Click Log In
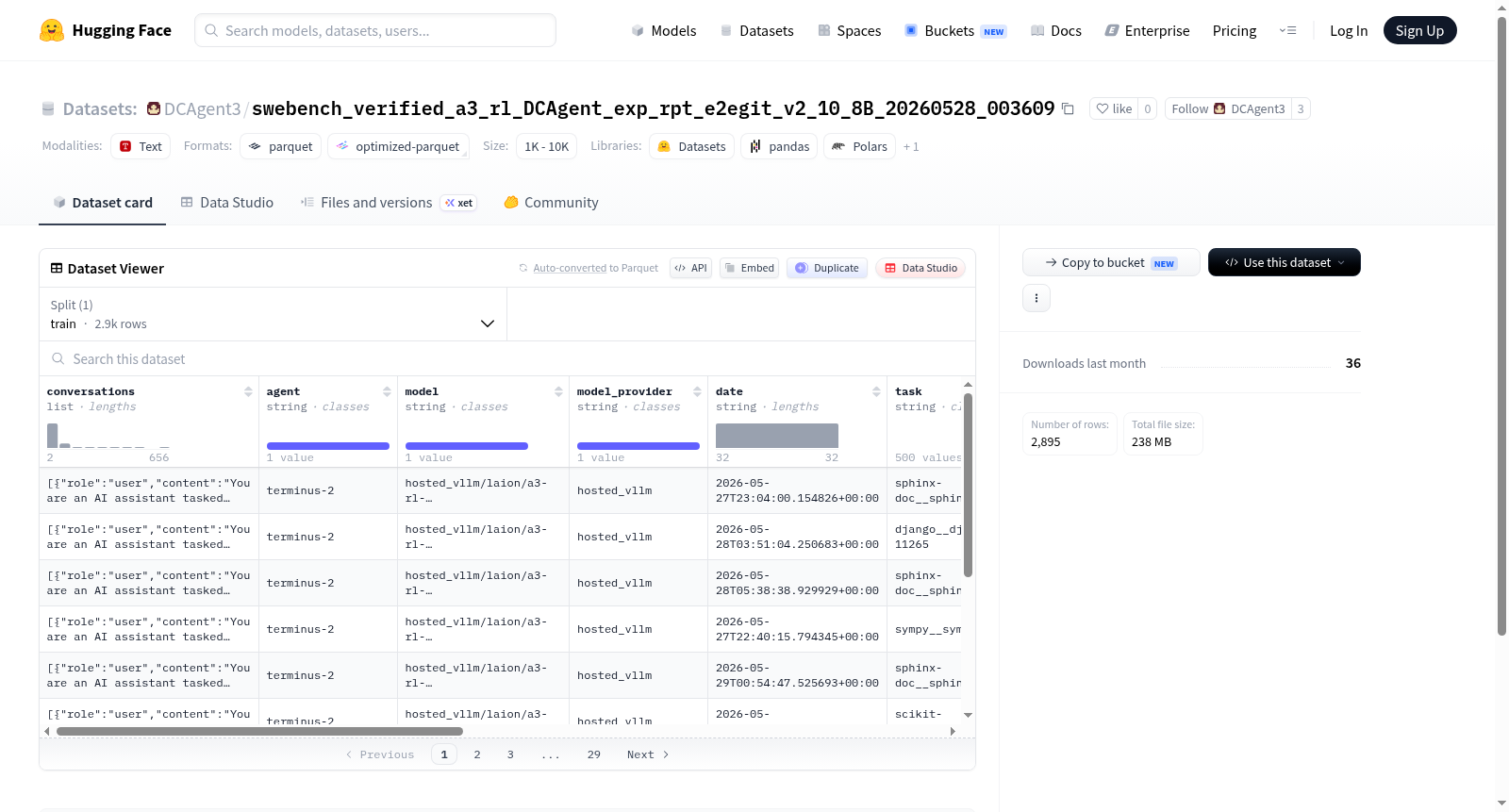This screenshot has height=812, width=1509. coord(1349,30)
